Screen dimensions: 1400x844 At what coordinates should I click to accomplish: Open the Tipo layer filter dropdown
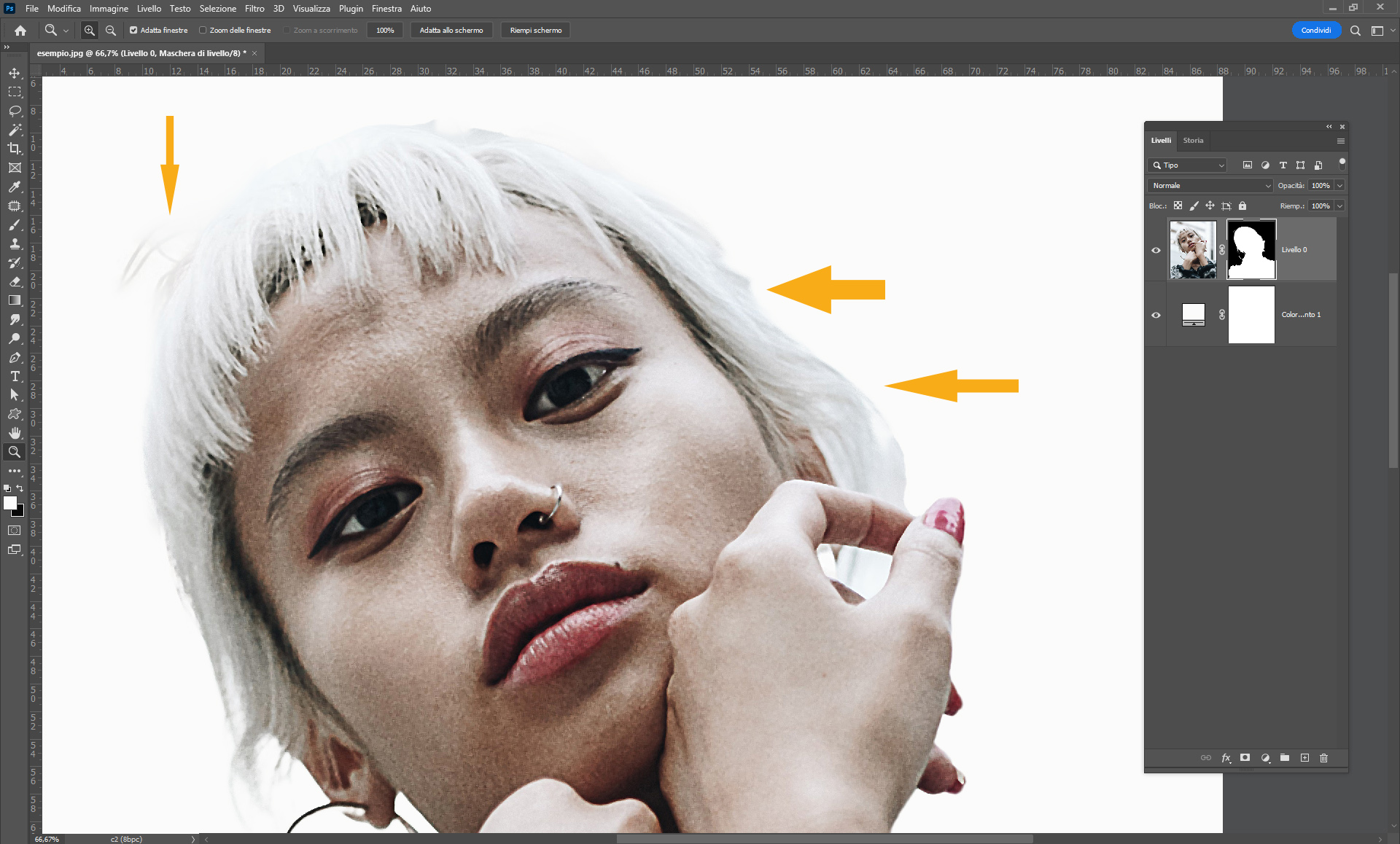pyautogui.click(x=1188, y=165)
